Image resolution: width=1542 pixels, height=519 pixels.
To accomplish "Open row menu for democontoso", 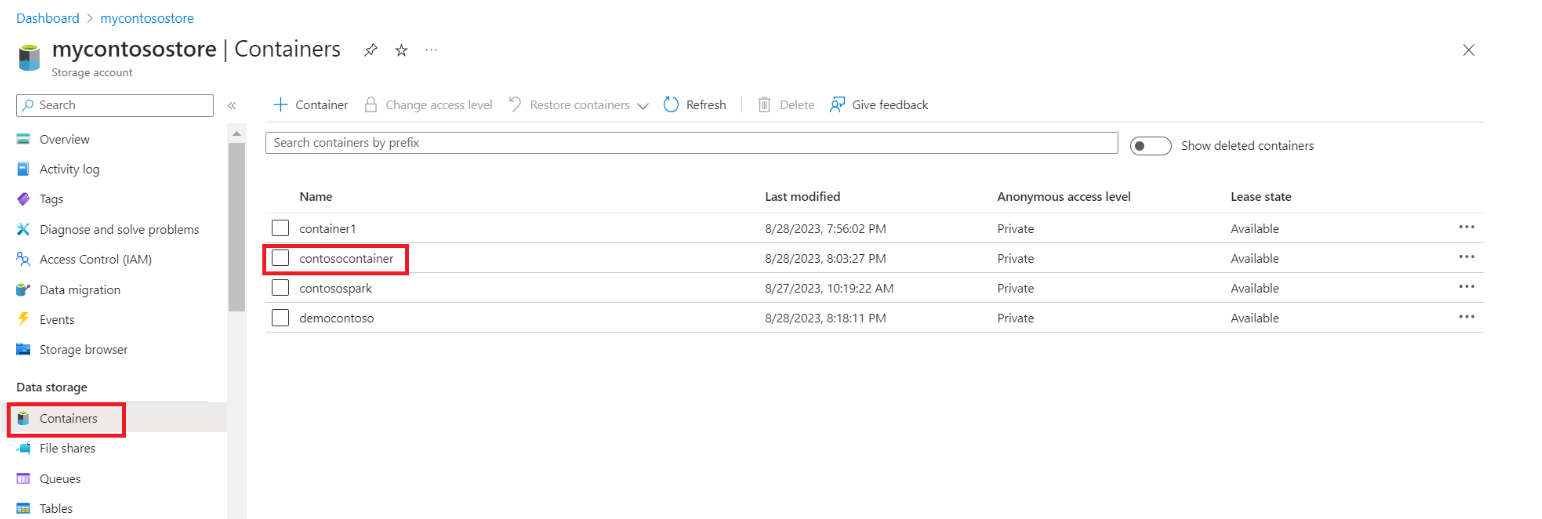I will [x=1466, y=317].
